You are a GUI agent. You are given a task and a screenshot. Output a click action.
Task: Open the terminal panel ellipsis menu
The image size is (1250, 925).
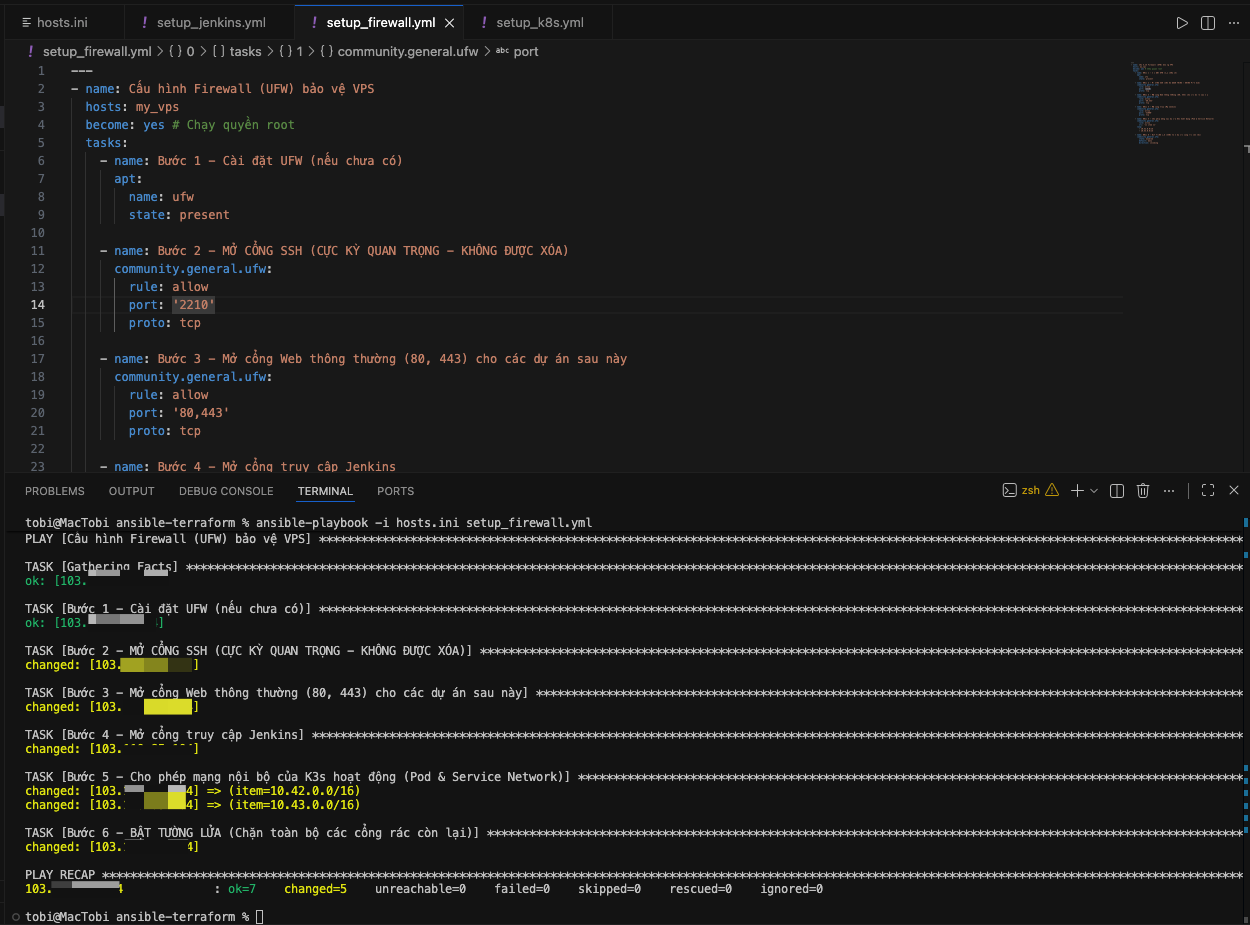click(1168, 490)
